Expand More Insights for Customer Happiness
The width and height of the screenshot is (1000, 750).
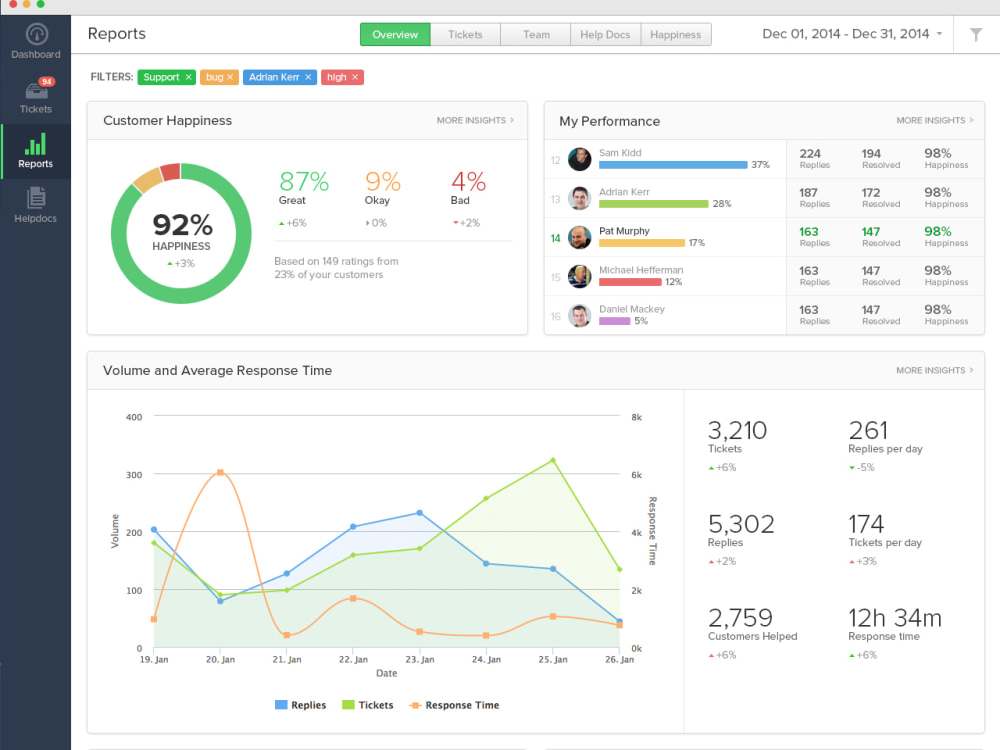(475, 120)
